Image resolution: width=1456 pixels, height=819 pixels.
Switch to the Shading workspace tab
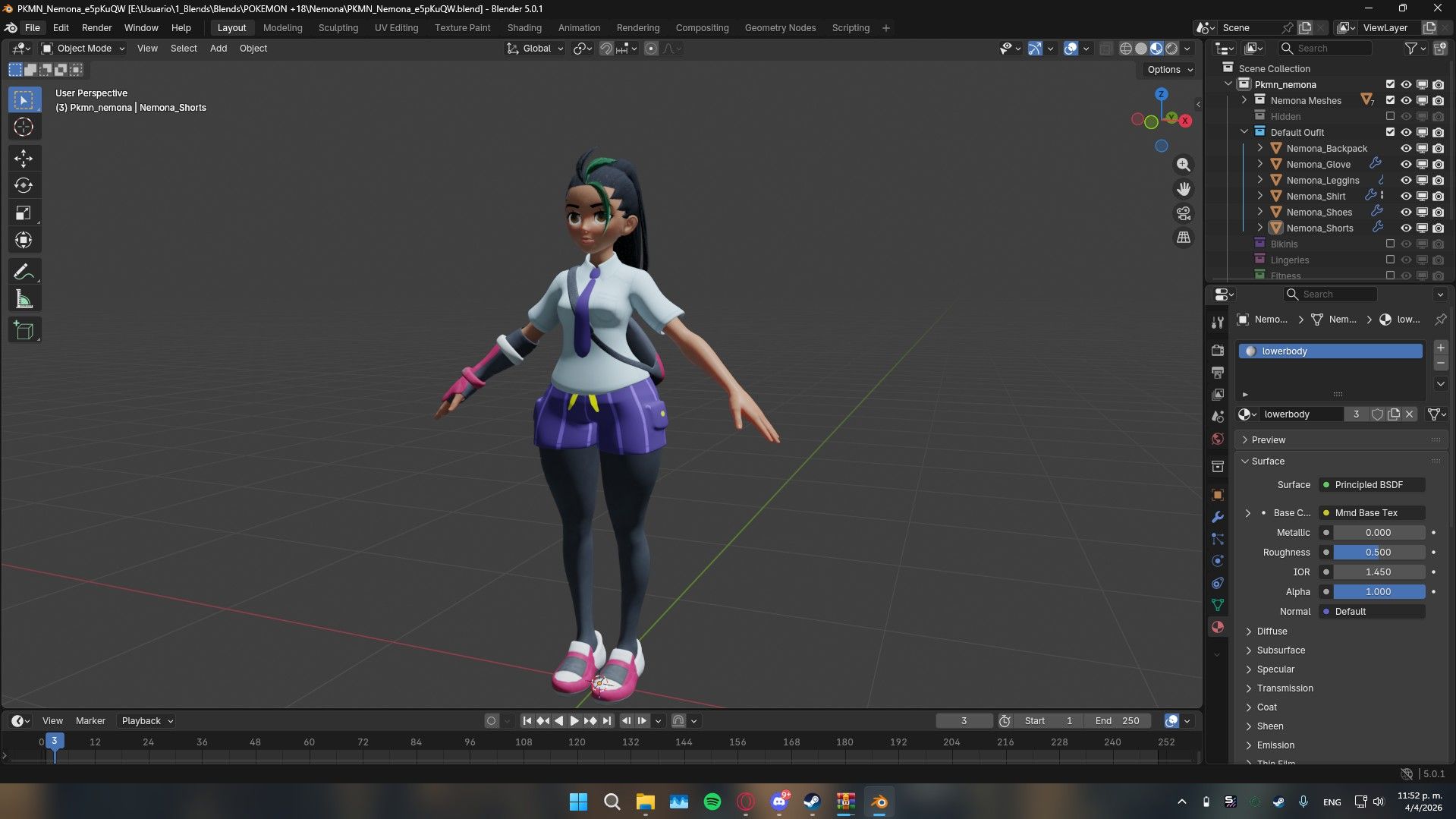click(524, 28)
